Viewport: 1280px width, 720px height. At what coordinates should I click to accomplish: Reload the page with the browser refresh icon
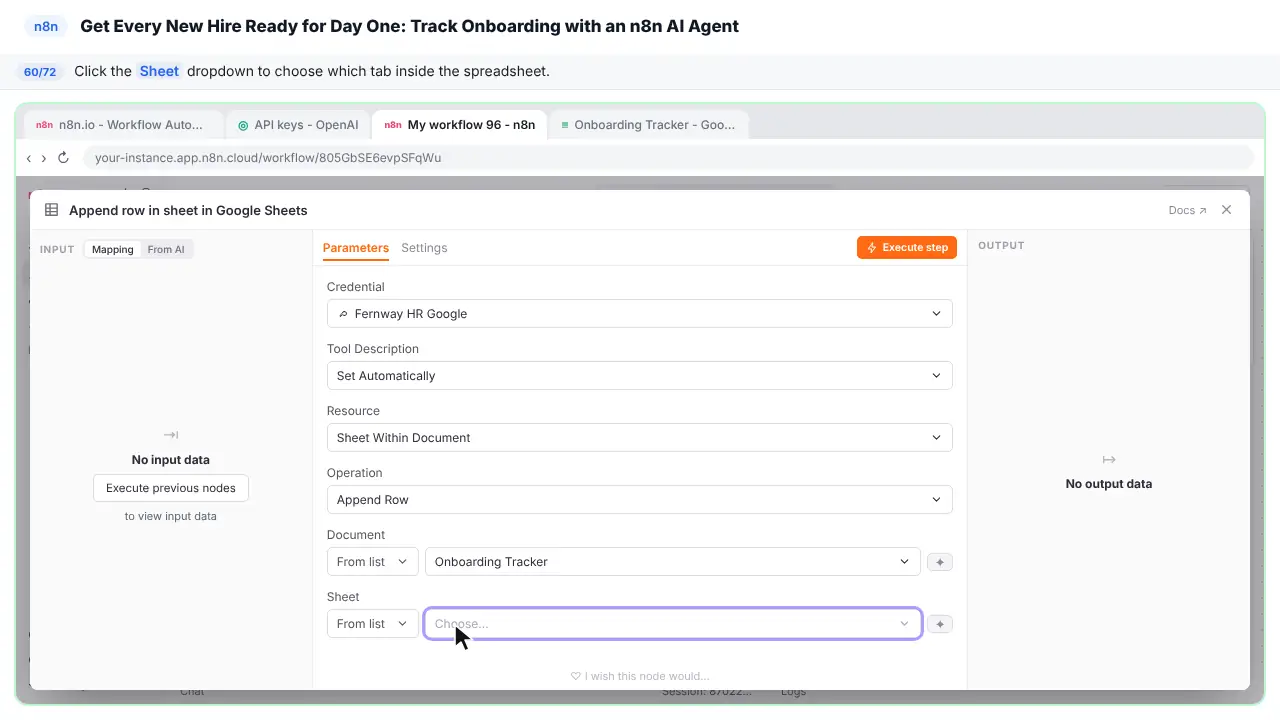(63, 158)
